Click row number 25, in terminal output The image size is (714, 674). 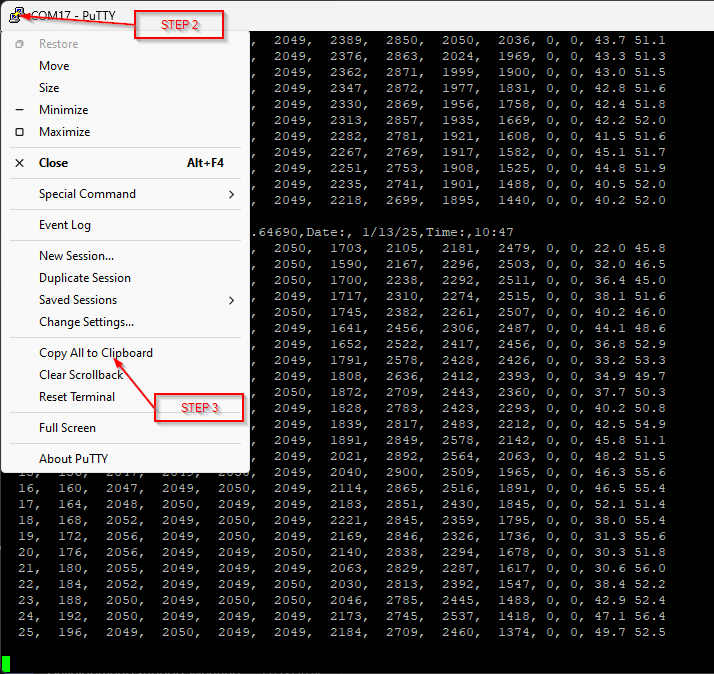point(29,632)
